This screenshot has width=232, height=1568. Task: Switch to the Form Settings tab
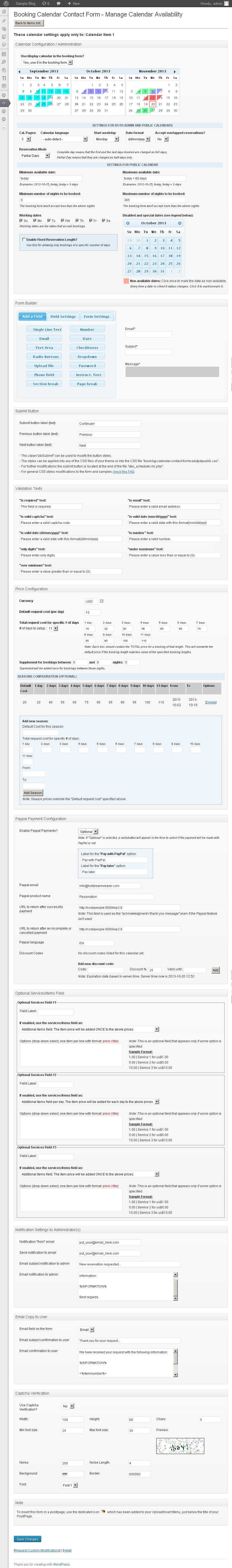[x=96, y=316]
